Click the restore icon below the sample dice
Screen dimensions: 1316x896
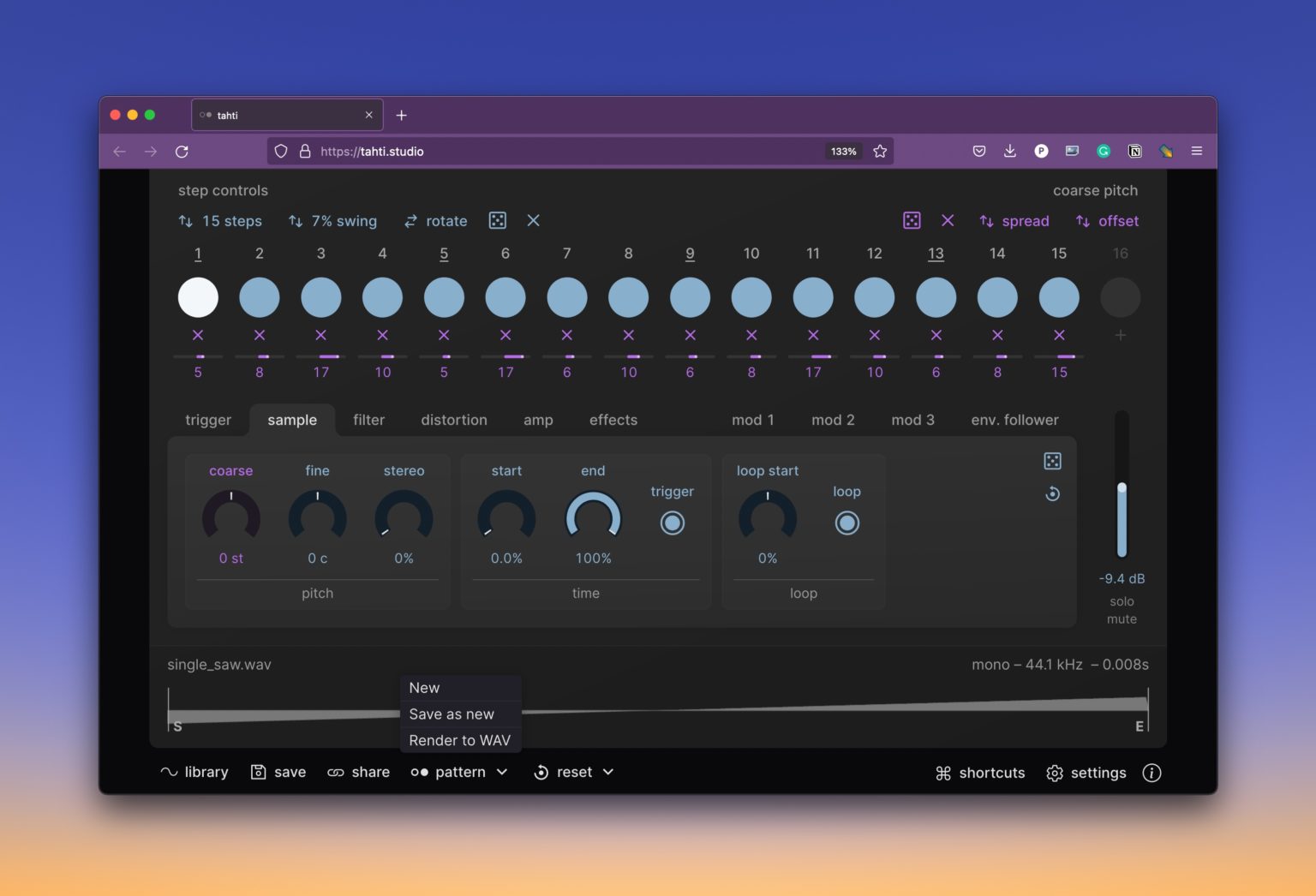click(1052, 494)
